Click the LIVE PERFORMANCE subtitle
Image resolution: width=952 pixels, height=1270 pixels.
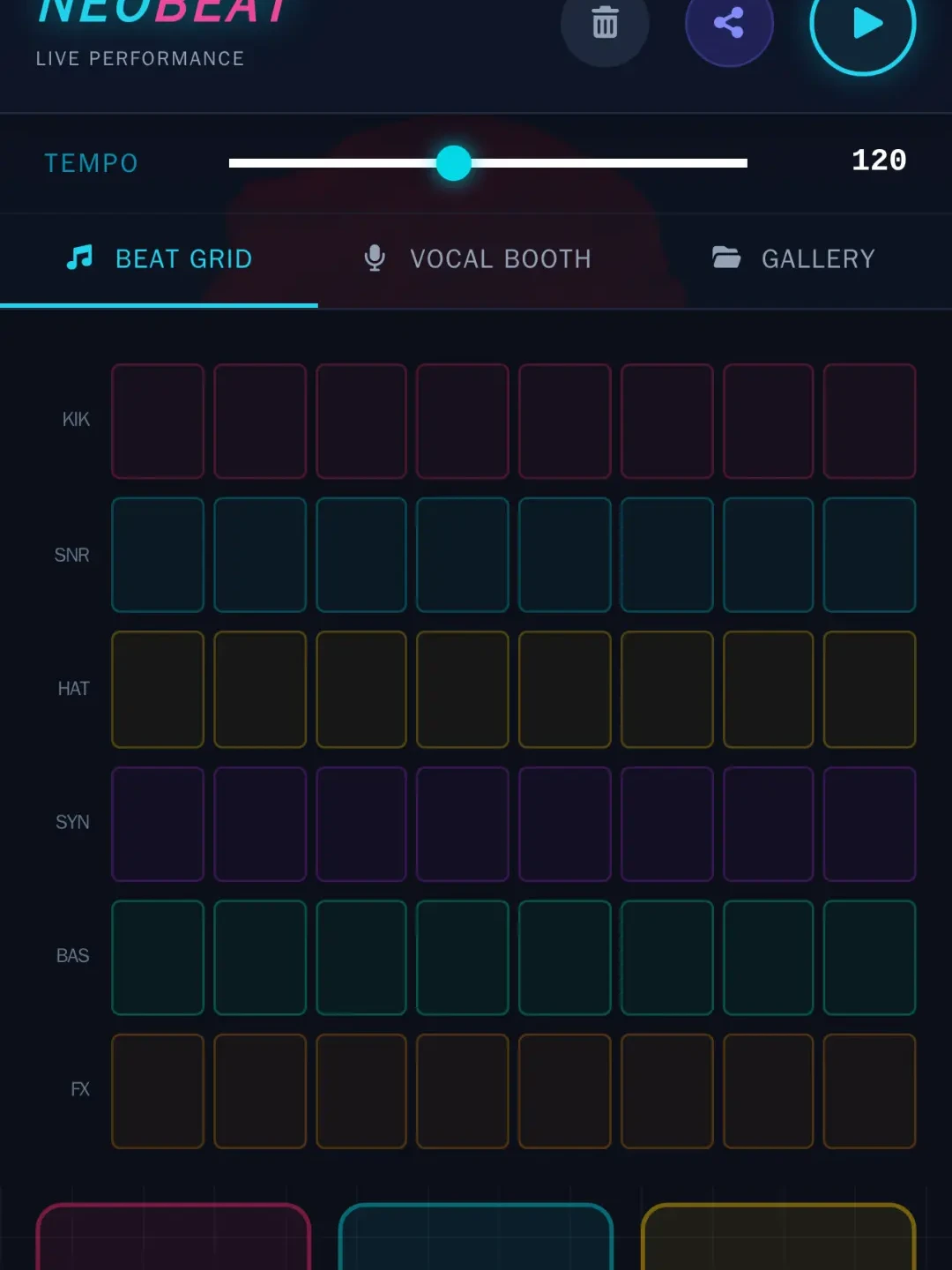pyautogui.click(x=140, y=58)
